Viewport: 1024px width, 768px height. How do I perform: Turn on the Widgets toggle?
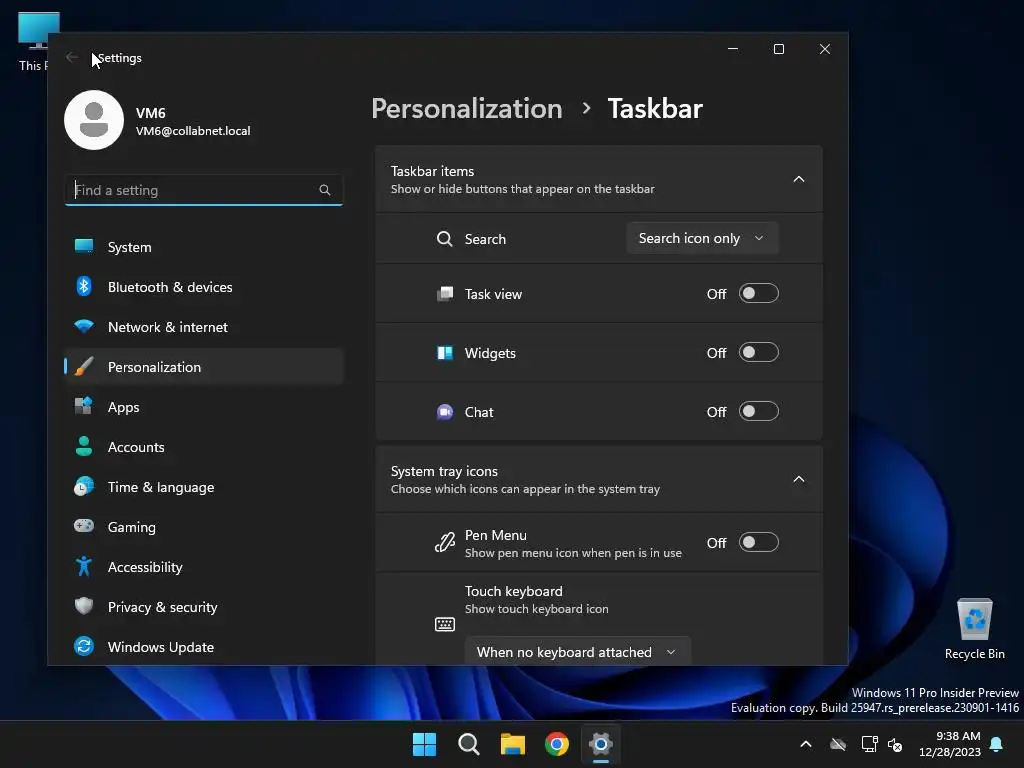coord(759,353)
